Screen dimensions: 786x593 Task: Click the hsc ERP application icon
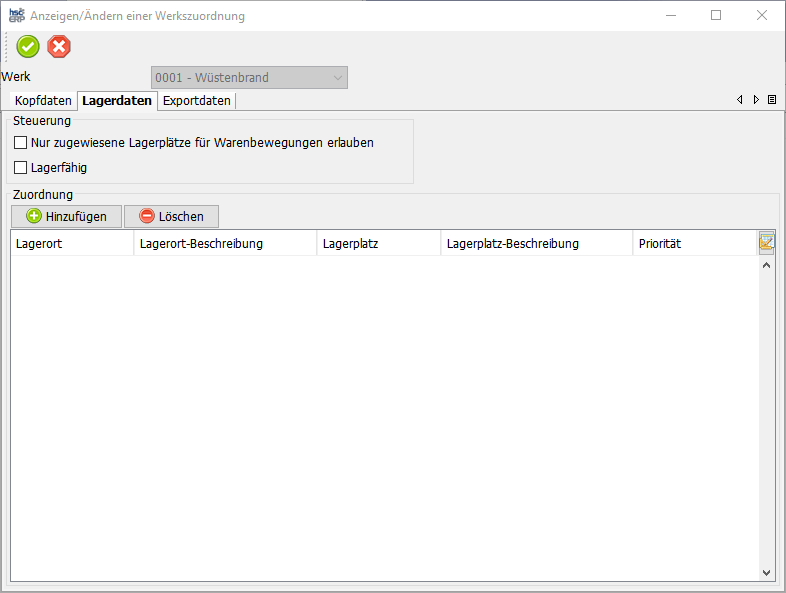(x=16, y=16)
